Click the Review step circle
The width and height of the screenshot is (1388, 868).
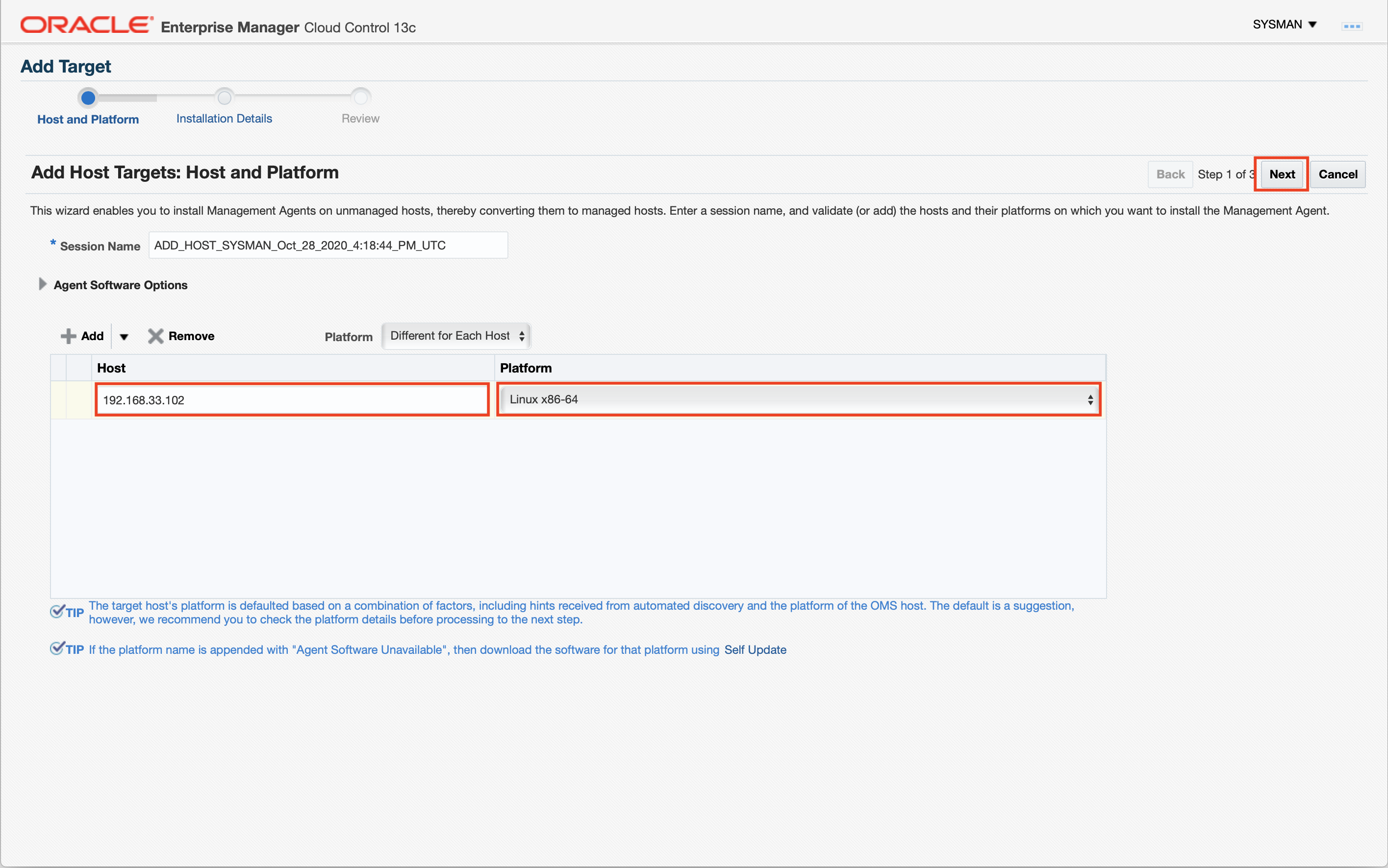point(361,98)
